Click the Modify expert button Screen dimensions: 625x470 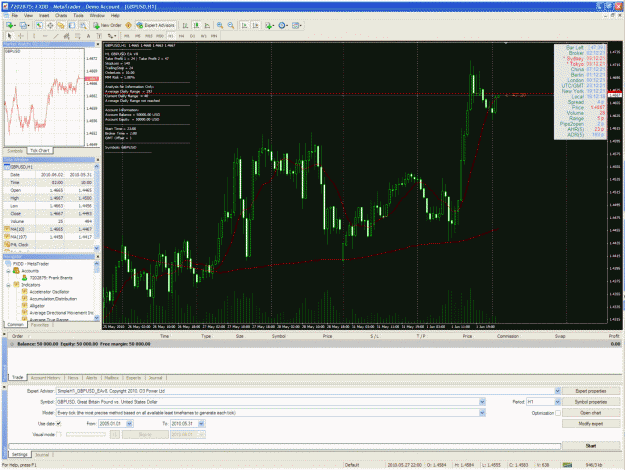(591, 424)
